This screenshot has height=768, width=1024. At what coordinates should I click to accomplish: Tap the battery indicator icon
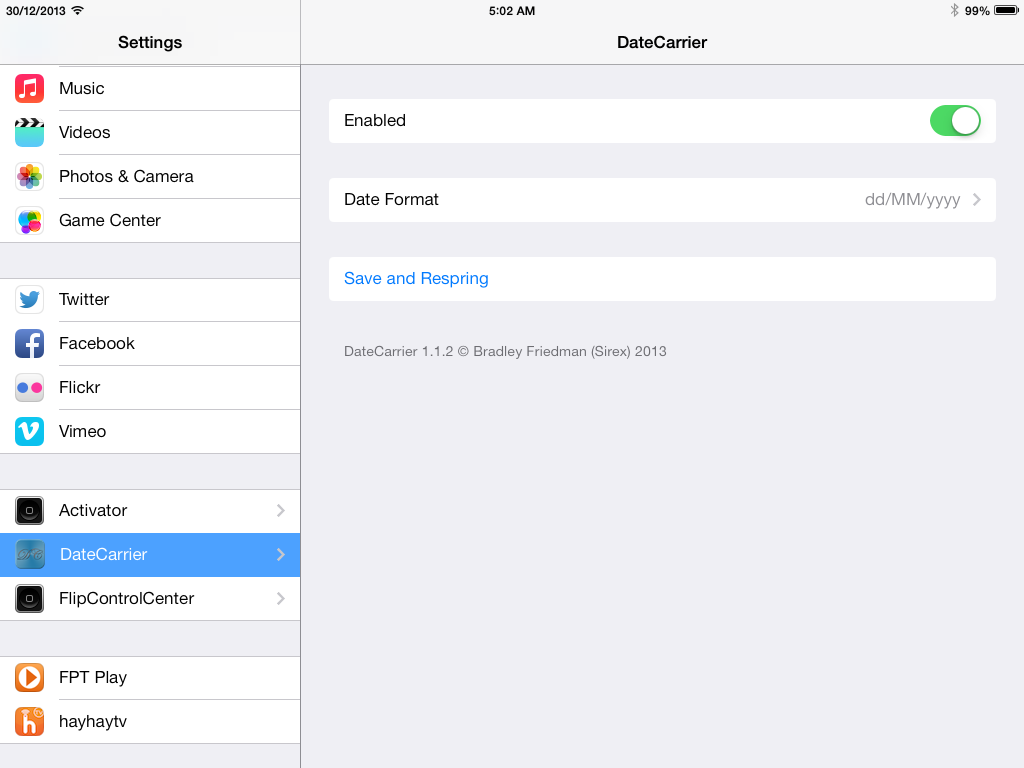coord(1006,10)
